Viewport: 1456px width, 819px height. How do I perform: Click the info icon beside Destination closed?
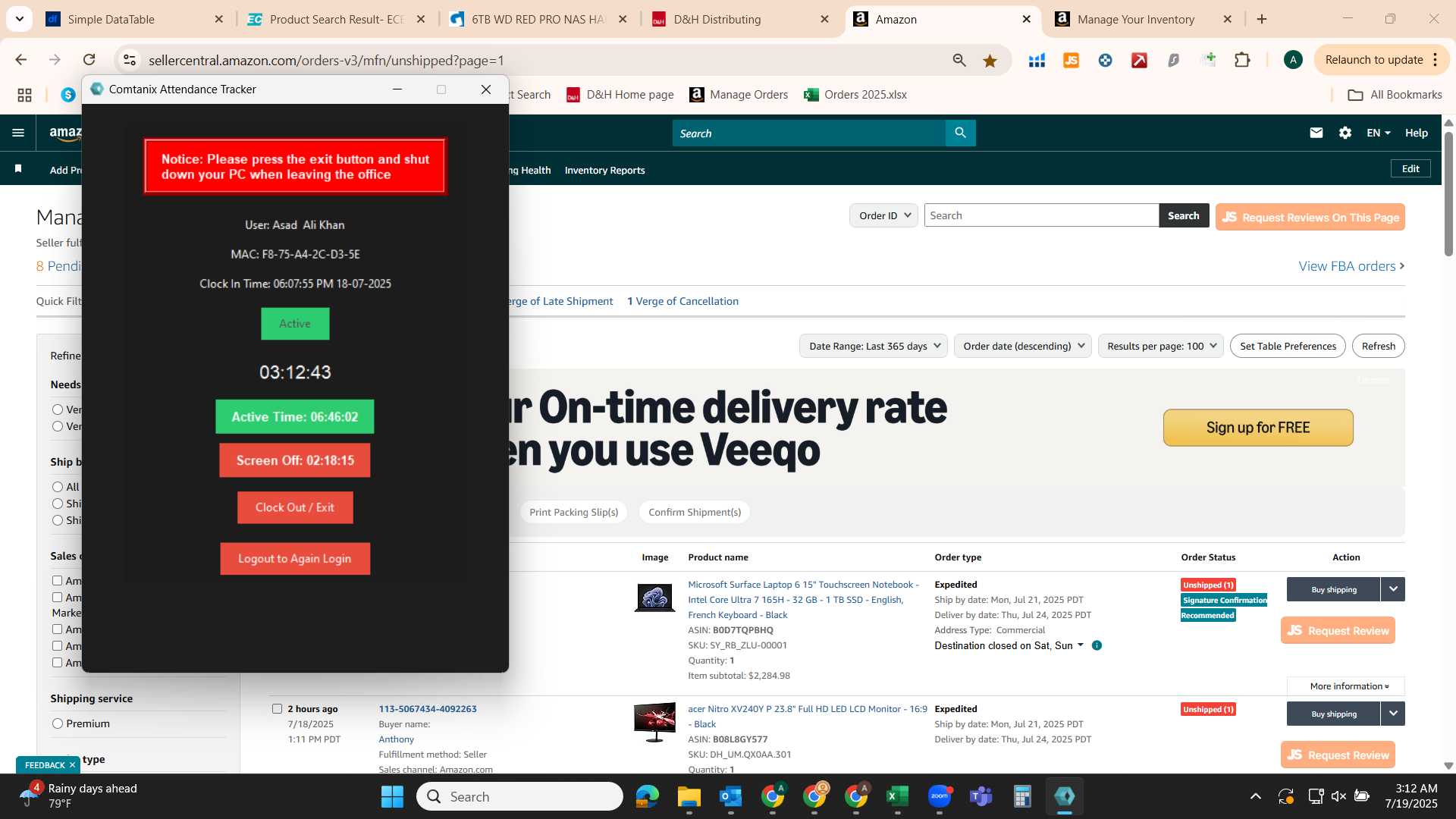(x=1097, y=645)
